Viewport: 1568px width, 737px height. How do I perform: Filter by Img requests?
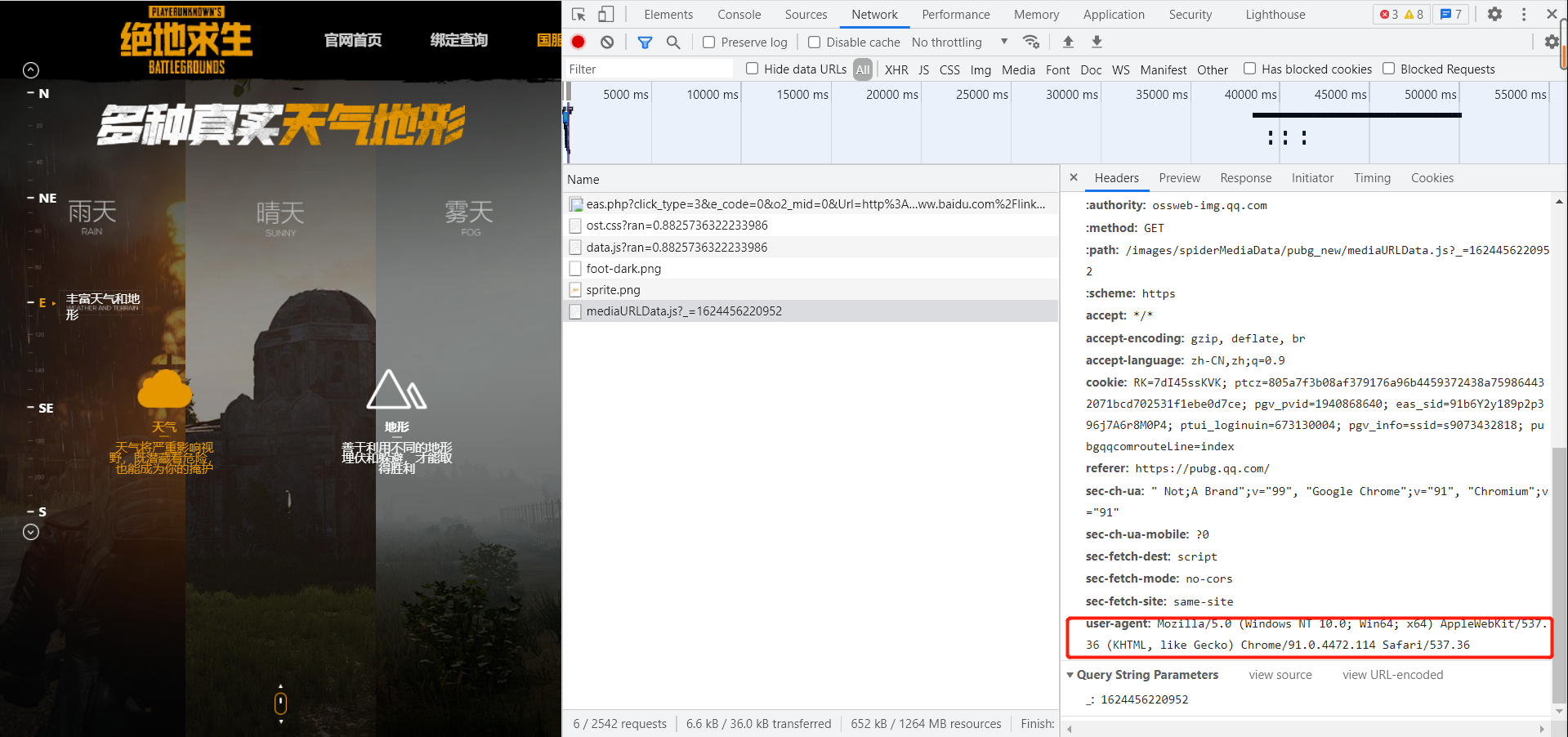(981, 69)
